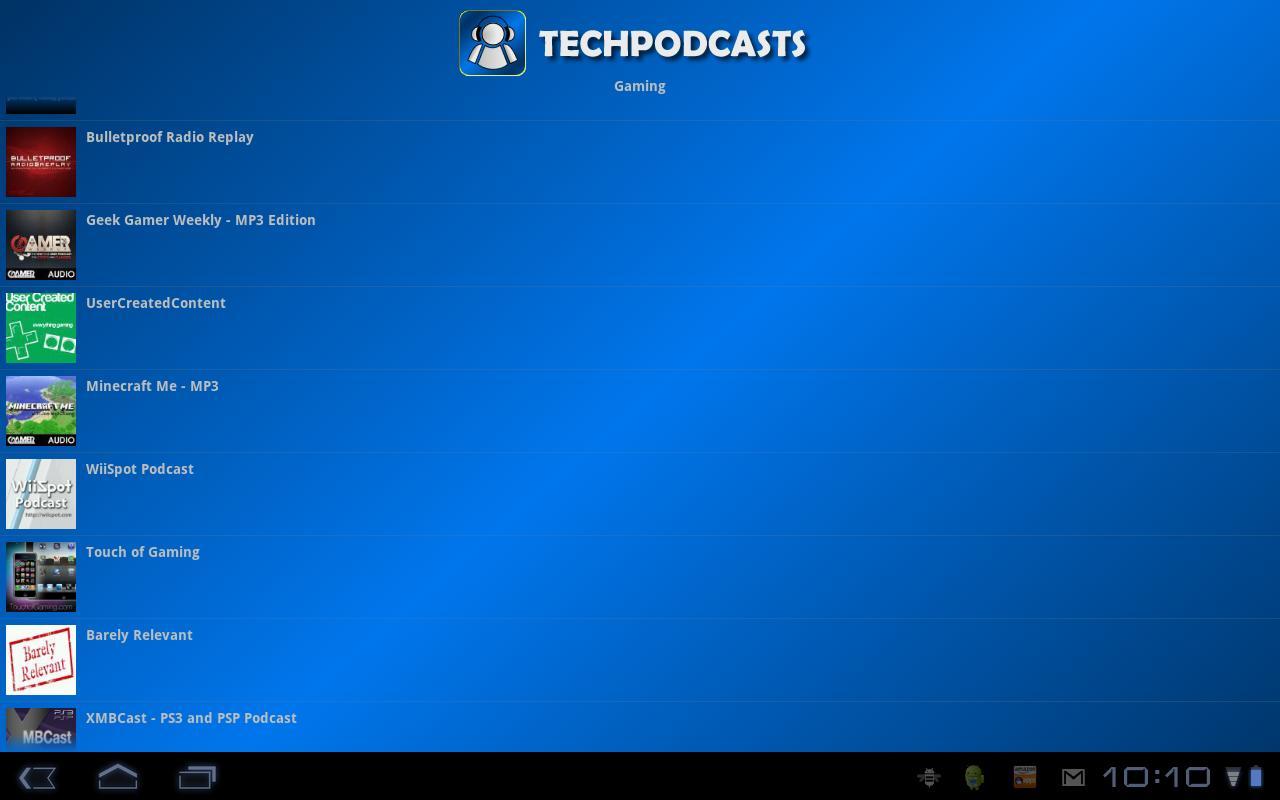Viewport: 1280px width, 800px height.
Task: Select Bulletproof Radio Replay title
Action: [170, 137]
